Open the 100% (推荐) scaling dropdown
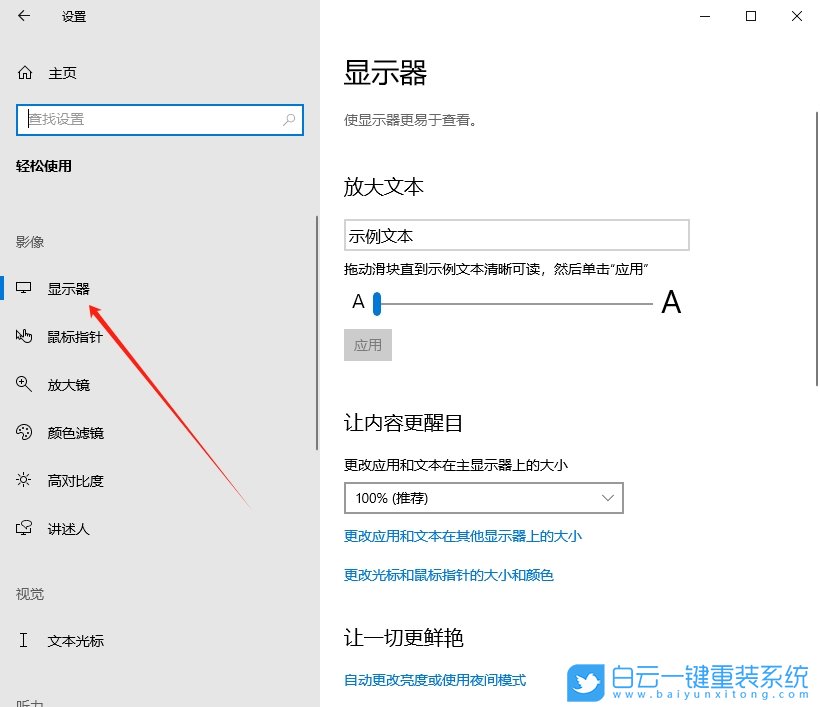The width and height of the screenshot is (820, 707). (x=484, y=498)
